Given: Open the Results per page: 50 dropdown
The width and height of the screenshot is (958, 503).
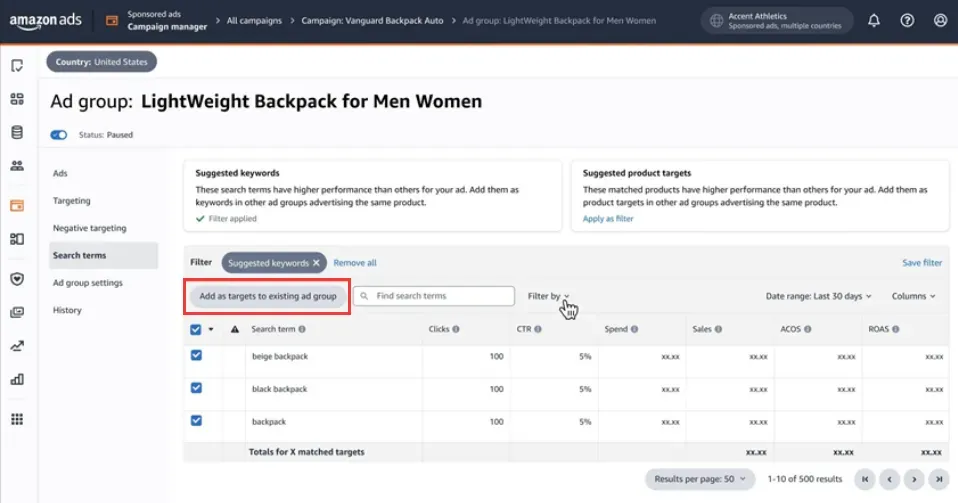Looking at the screenshot, I should pos(700,479).
